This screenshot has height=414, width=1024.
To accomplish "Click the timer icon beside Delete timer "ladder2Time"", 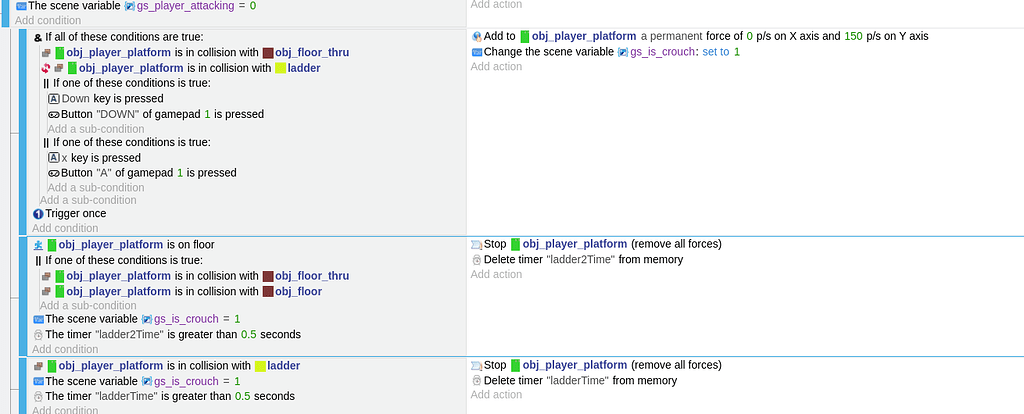I will coord(477,260).
